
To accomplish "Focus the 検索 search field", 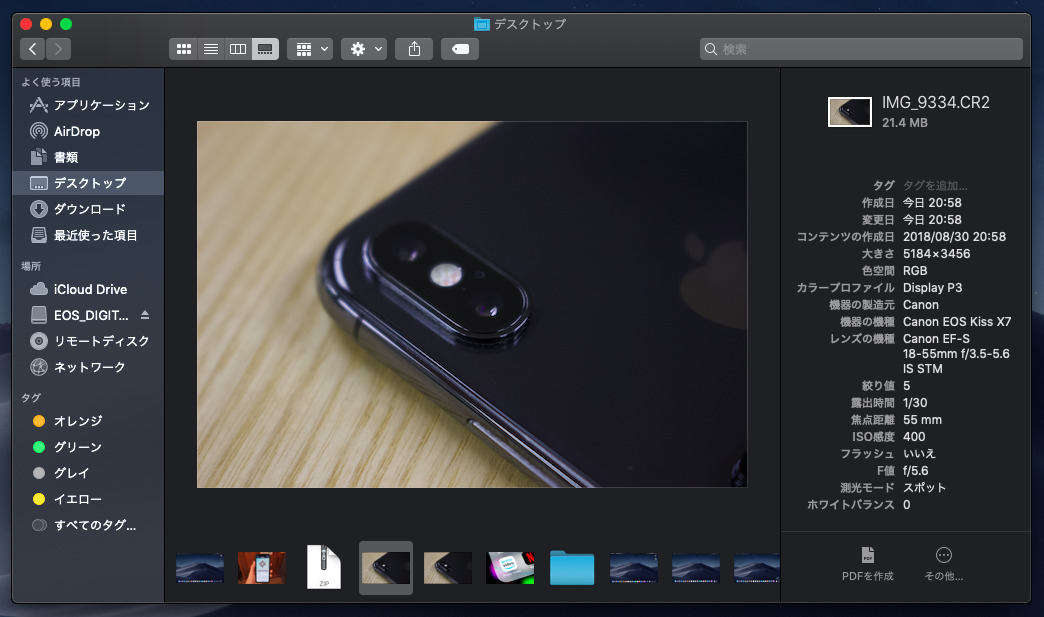I will click(x=861, y=49).
